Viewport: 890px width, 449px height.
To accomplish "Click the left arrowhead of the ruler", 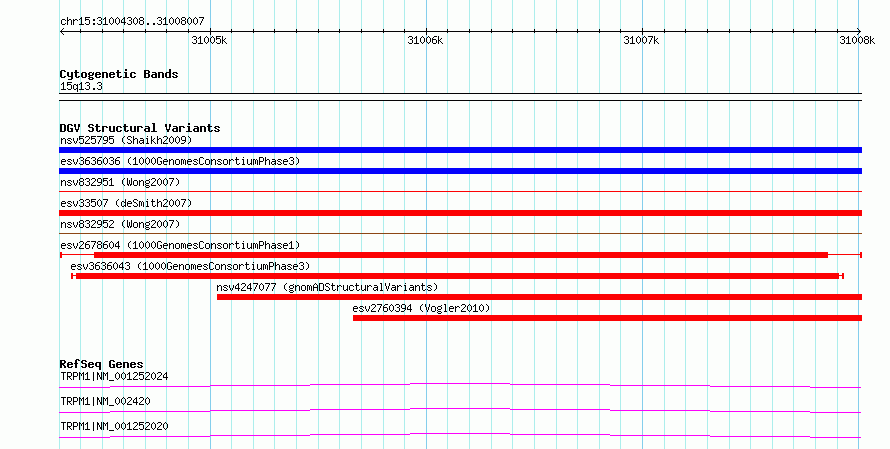I will pyautogui.click(x=62, y=31).
